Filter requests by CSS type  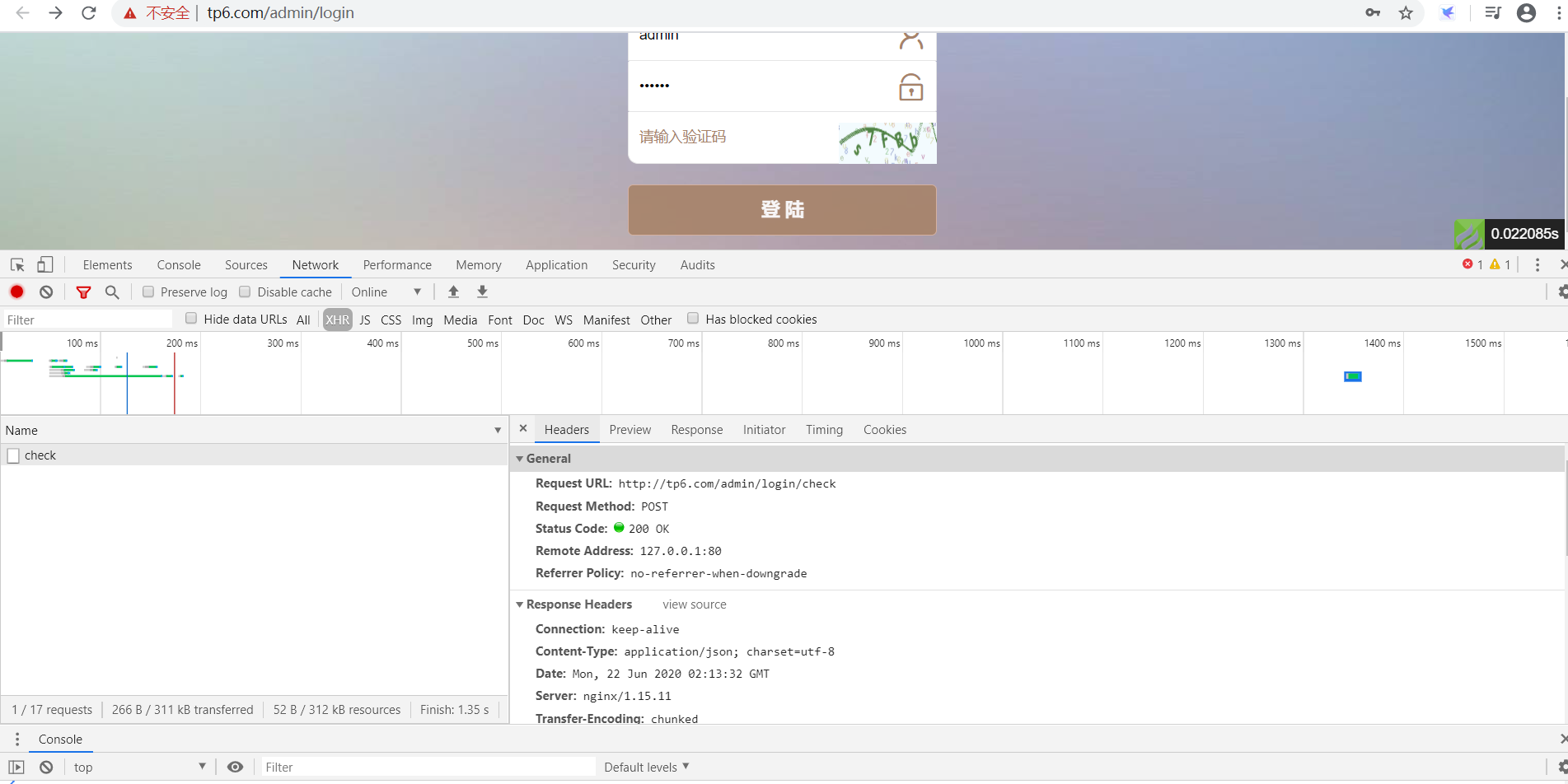tap(391, 320)
